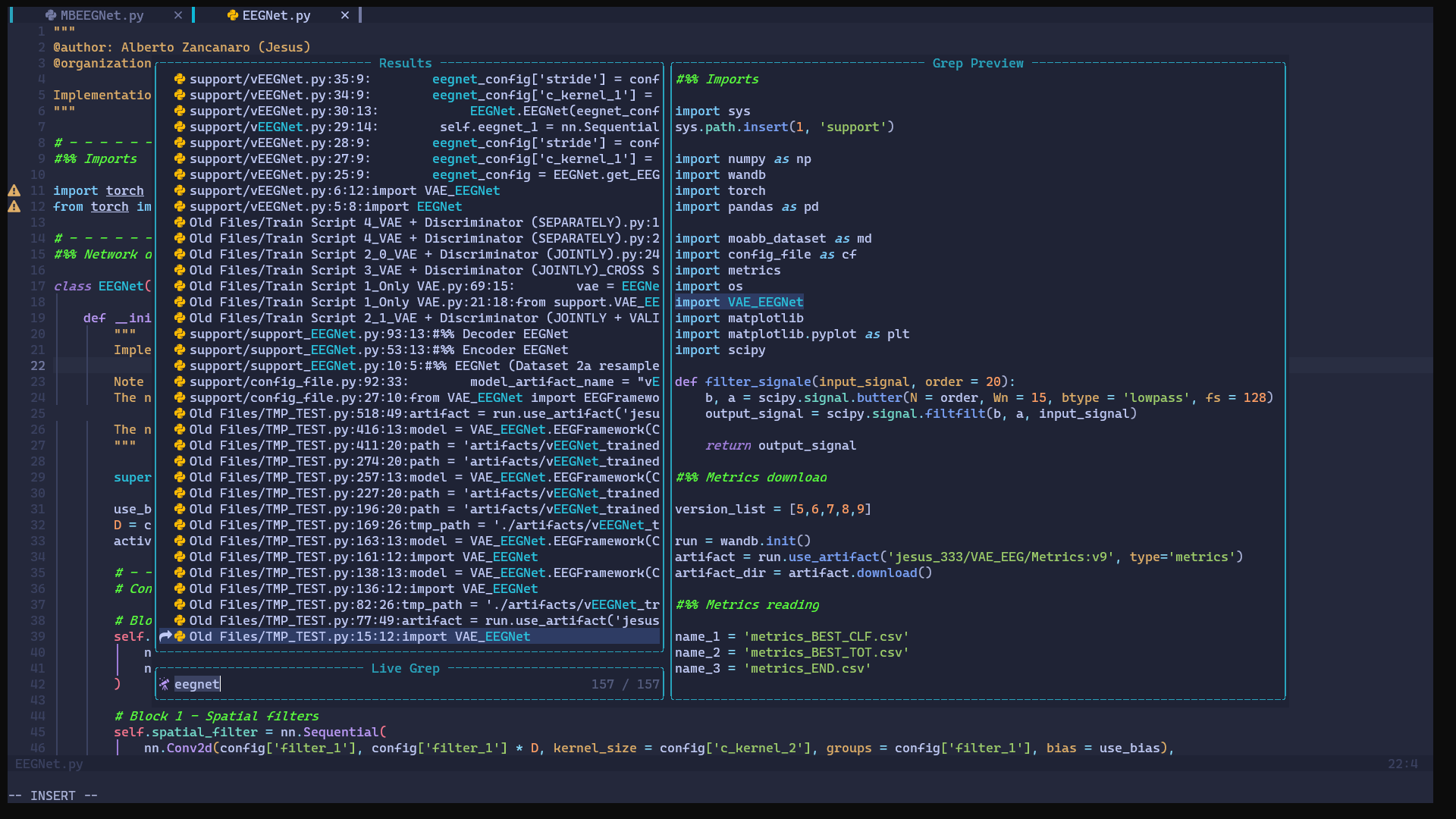
Task: Click the 157 / 157 match counter
Action: point(626,684)
